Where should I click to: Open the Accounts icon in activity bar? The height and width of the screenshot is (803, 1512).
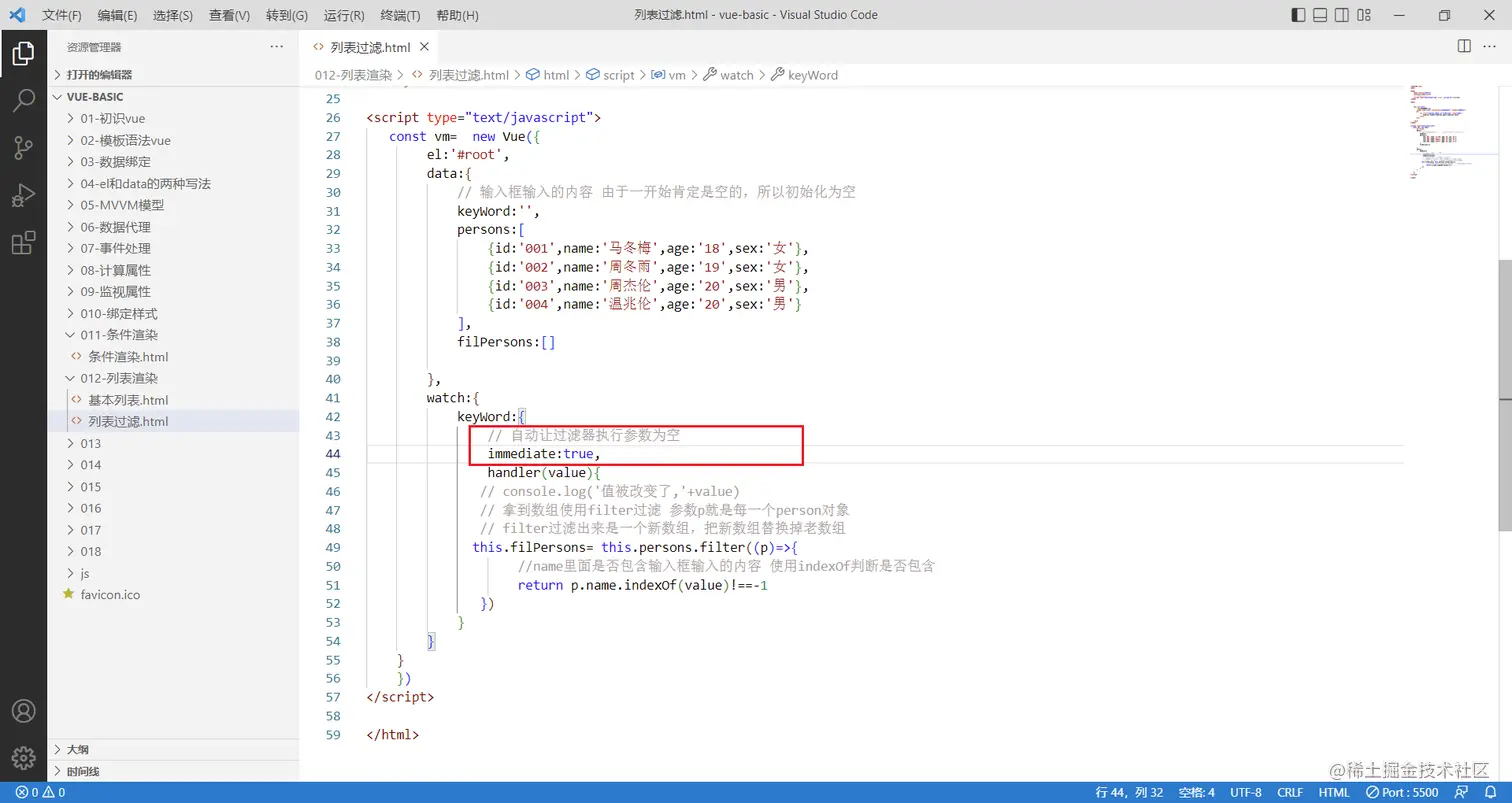coord(23,711)
